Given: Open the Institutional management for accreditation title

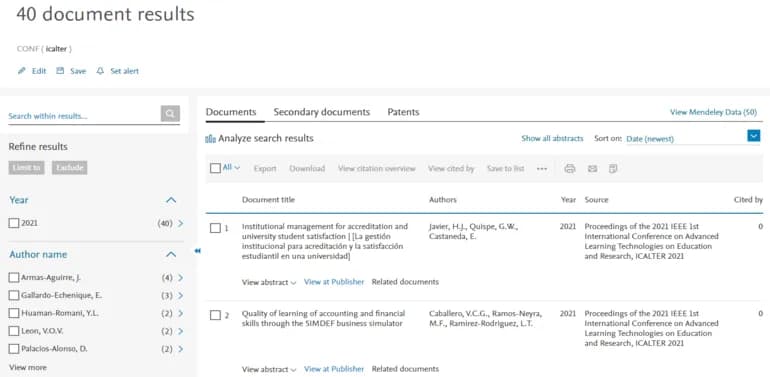Looking at the screenshot, I should click(x=325, y=242).
